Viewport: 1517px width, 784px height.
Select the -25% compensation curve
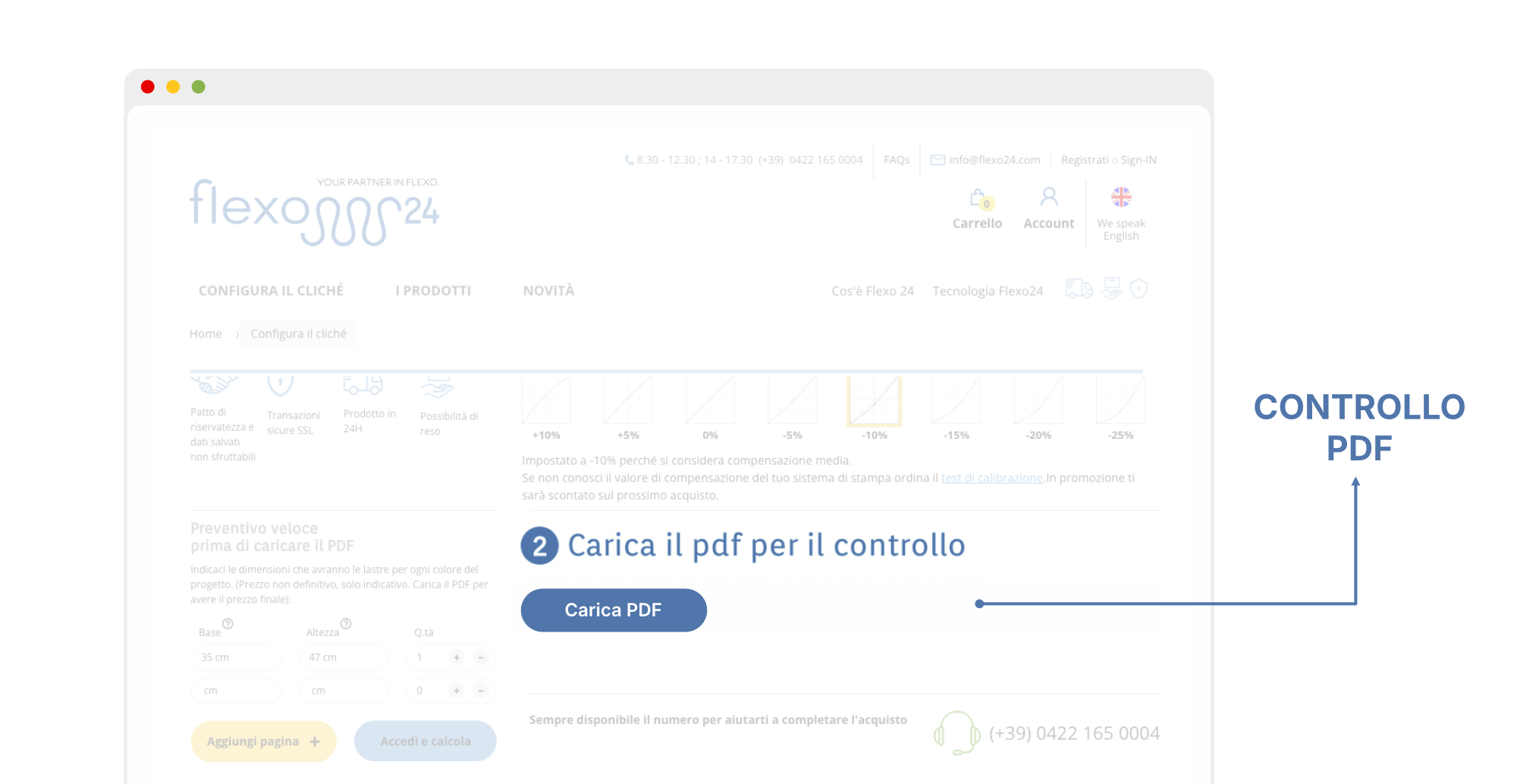click(1120, 401)
